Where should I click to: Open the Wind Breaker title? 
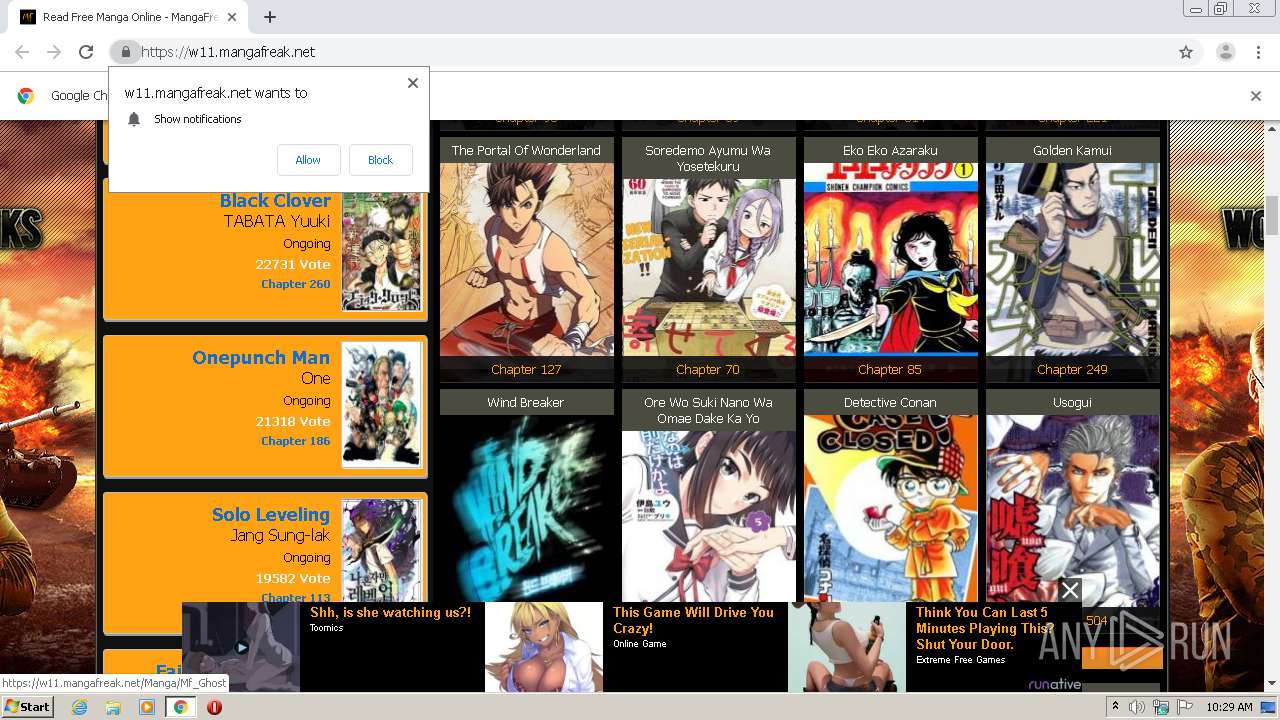(526, 402)
